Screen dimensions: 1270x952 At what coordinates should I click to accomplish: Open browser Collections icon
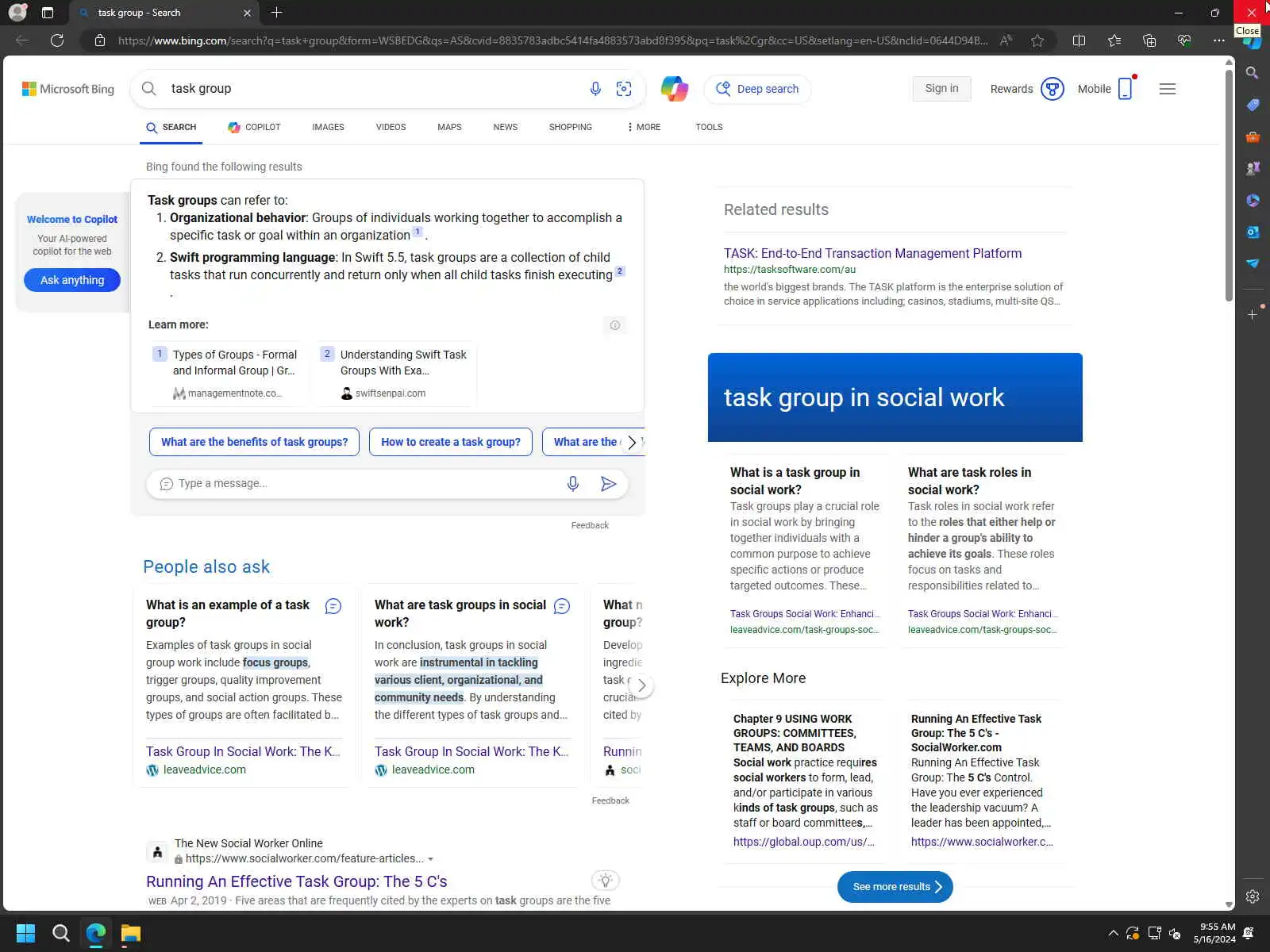[x=1149, y=40]
